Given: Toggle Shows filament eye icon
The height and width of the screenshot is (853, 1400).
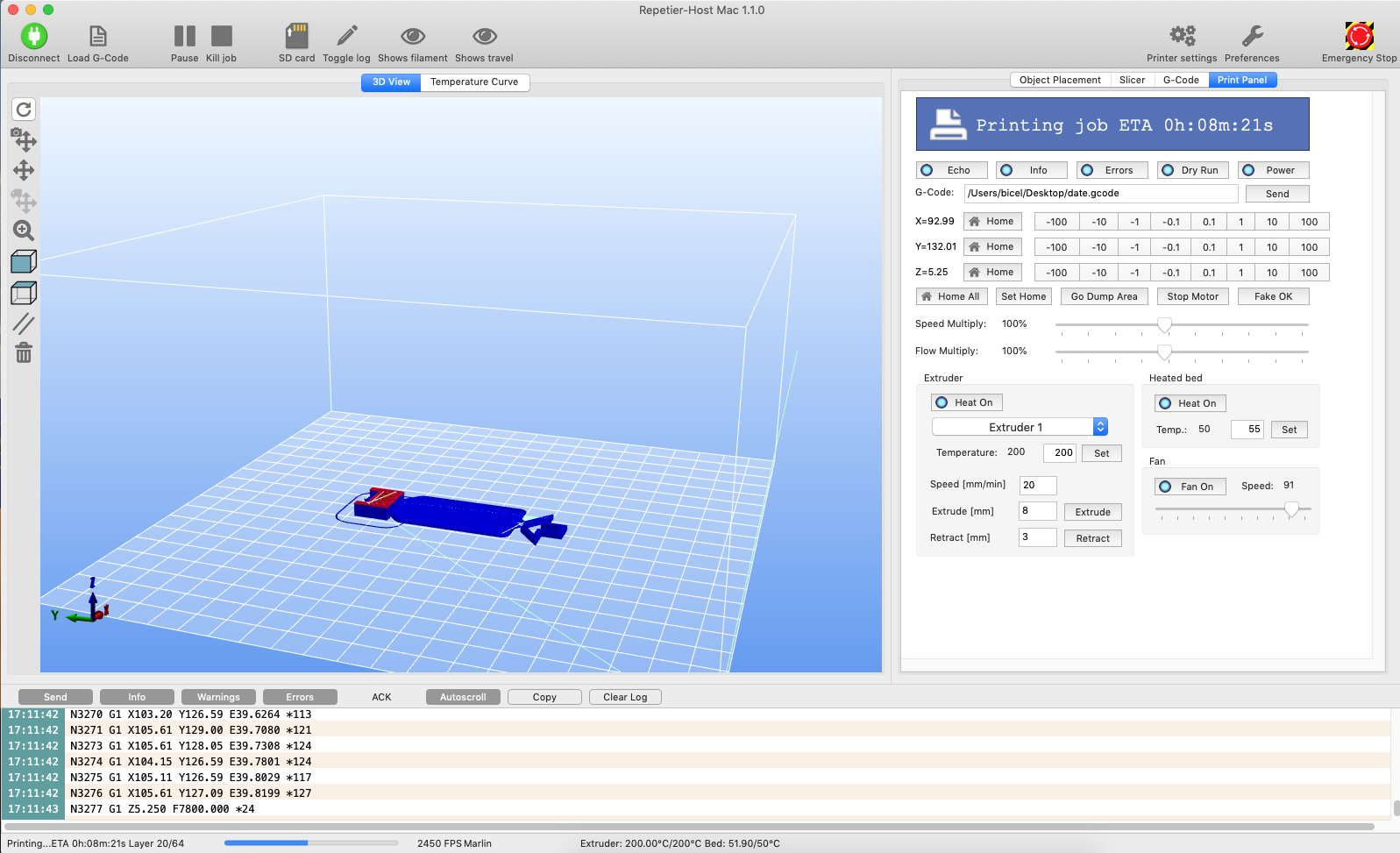Looking at the screenshot, I should pyautogui.click(x=413, y=36).
